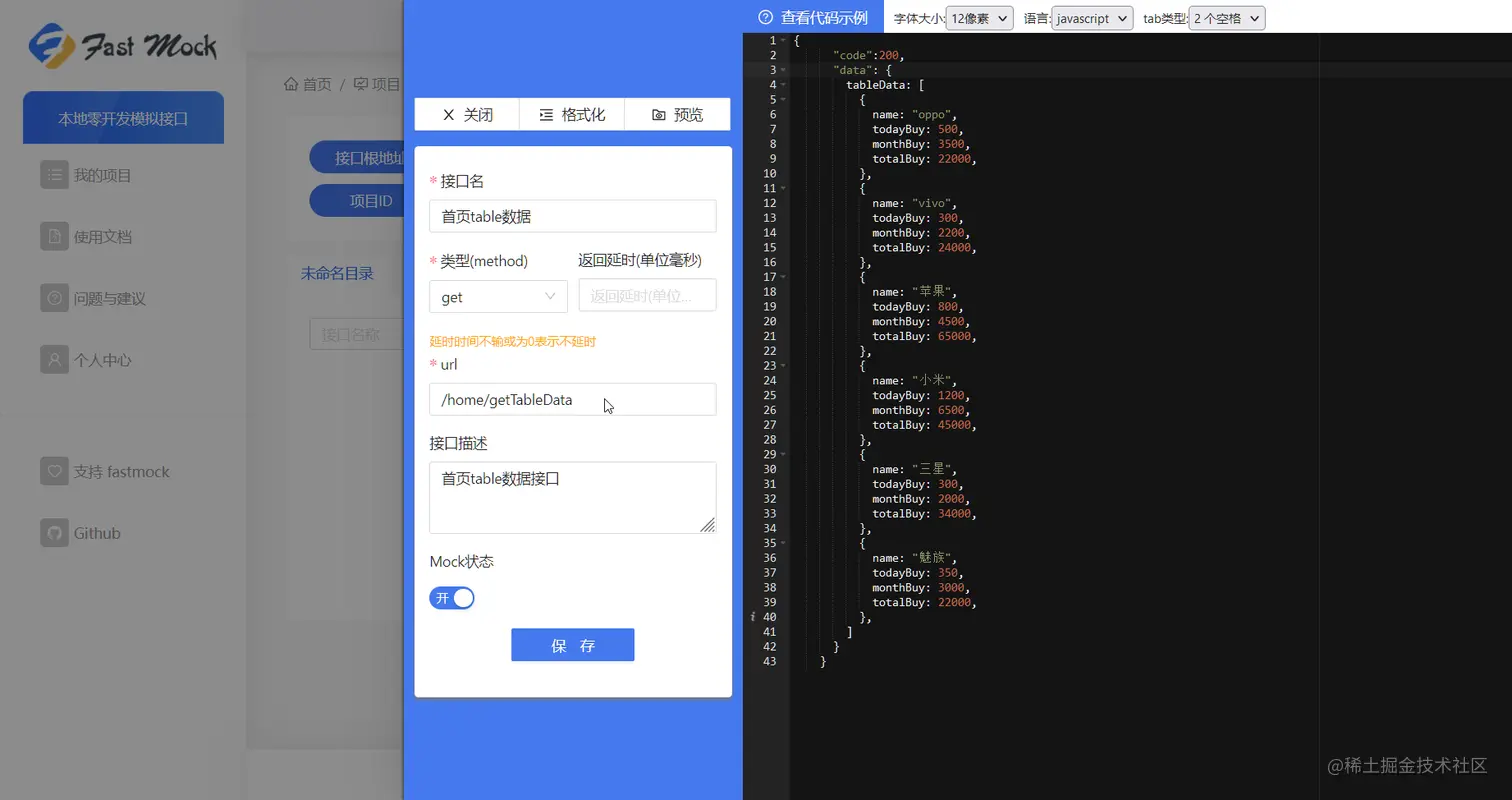Screen dimensions: 1512x800
Task: Click the name: "苹果" code line
Action: (x=915, y=292)
